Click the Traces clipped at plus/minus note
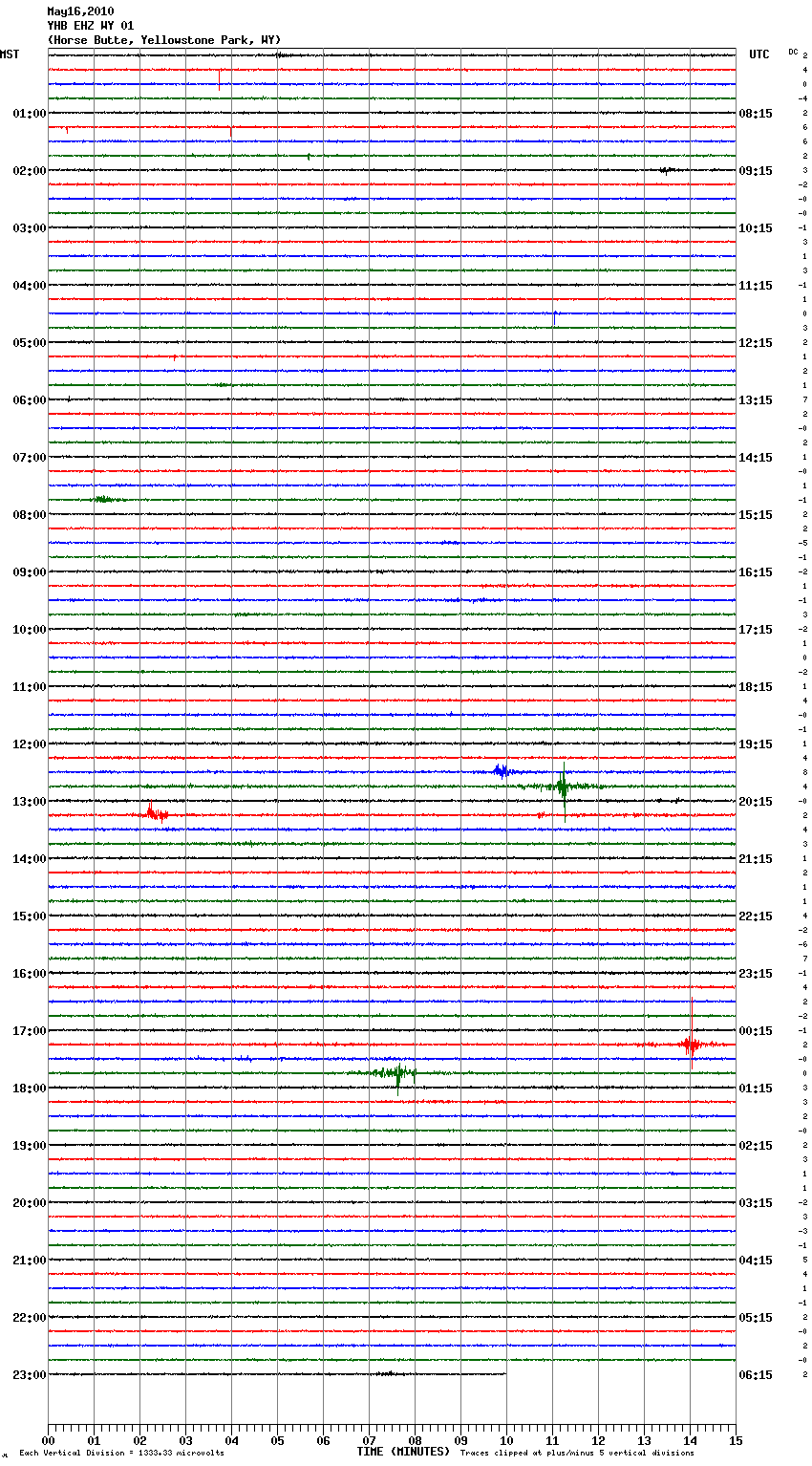The image size is (812, 1466). point(577,1454)
